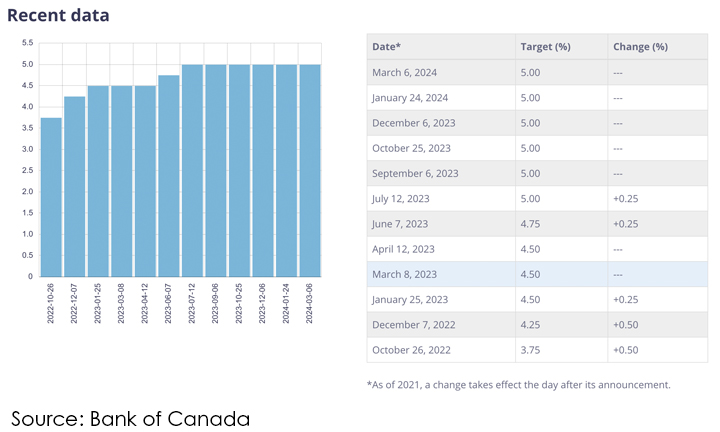Click the Target (%) column header

tap(545, 47)
